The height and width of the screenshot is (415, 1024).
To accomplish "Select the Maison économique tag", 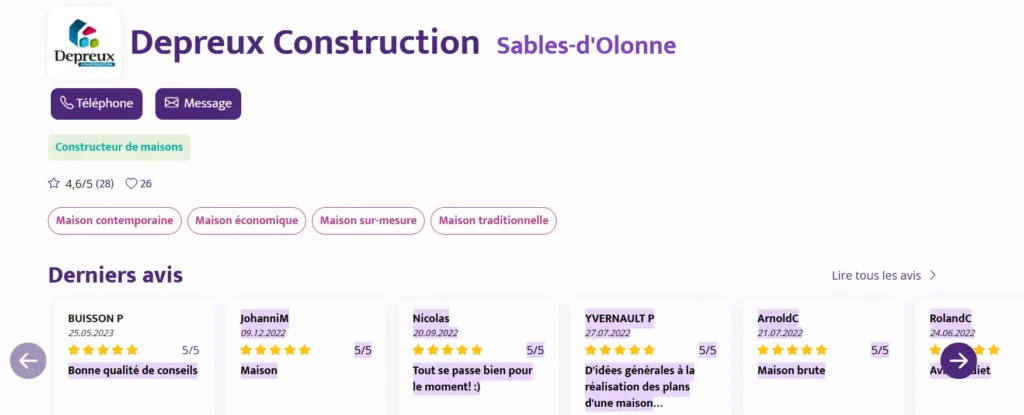I will click(x=247, y=221).
